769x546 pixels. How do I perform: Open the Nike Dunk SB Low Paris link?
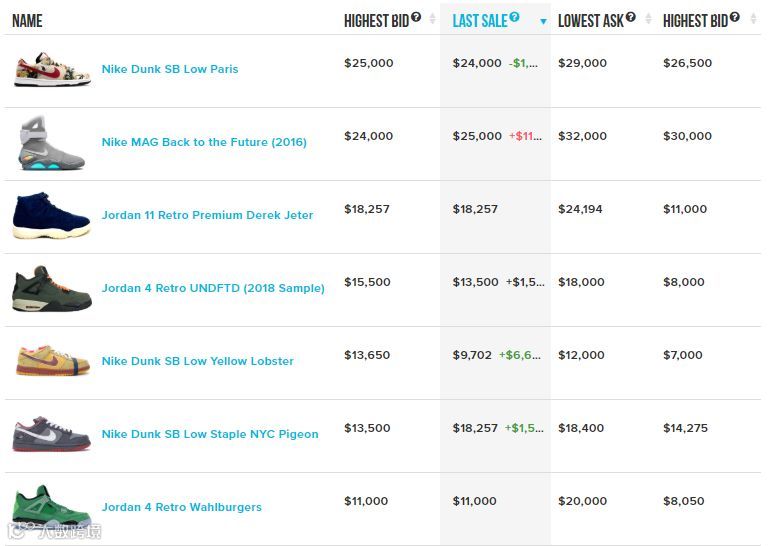point(170,69)
